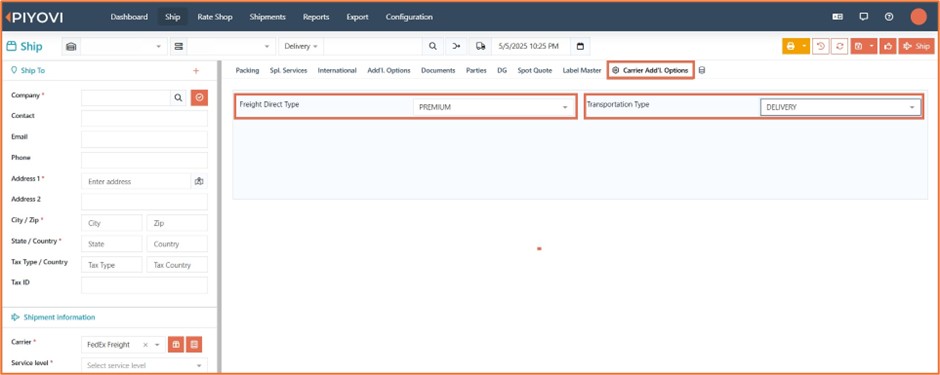Switch to the Parties tab
The height and width of the screenshot is (375, 940).
pyautogui.click(x=476, y=70)
